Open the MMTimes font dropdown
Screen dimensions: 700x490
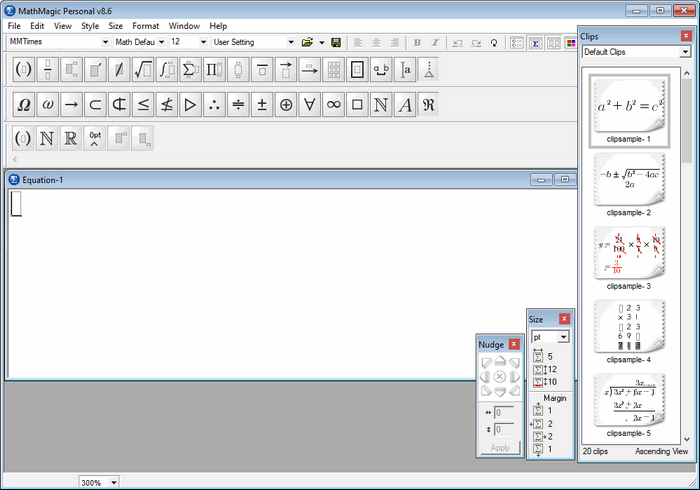pos(104,43)
